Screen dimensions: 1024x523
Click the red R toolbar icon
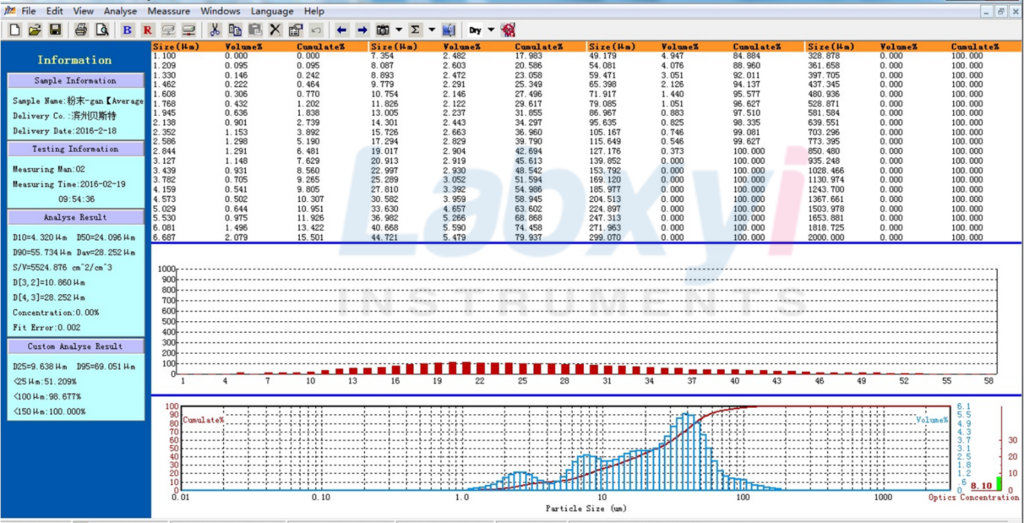pos(148,30)
